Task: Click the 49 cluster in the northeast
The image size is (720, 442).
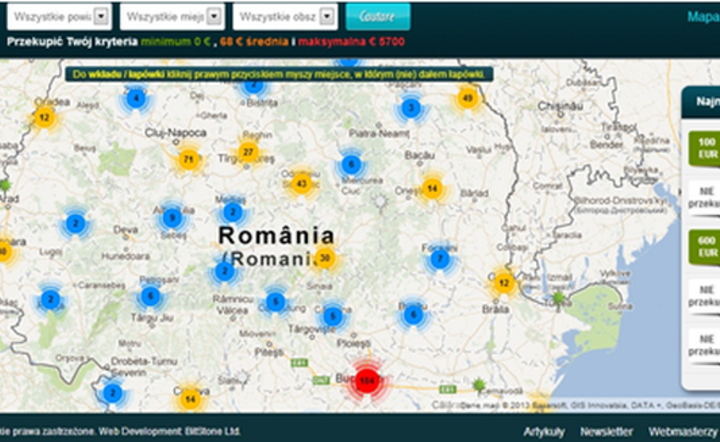Action: (x=468, y=98)
